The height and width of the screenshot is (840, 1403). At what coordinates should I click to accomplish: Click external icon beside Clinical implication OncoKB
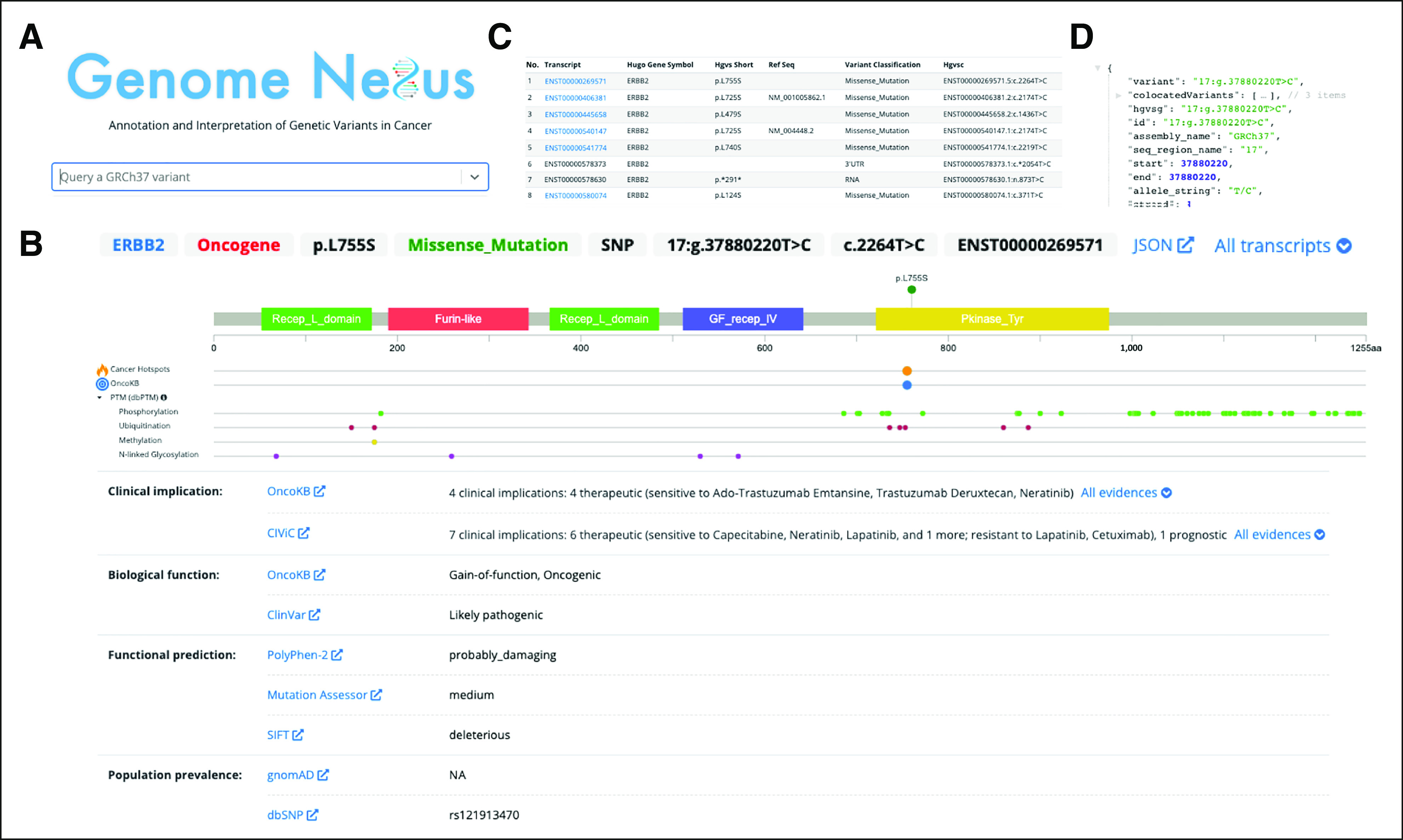point(320,491)
